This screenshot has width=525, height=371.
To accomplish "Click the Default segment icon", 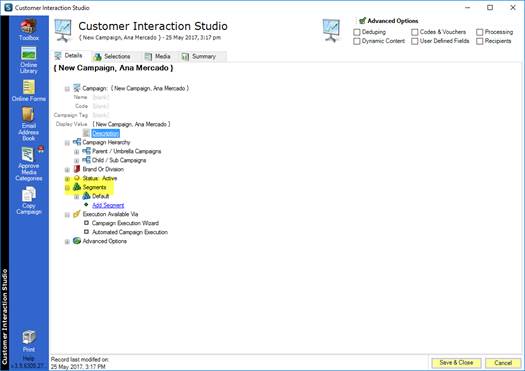I will pyautogui.click(x=86, y=196).
